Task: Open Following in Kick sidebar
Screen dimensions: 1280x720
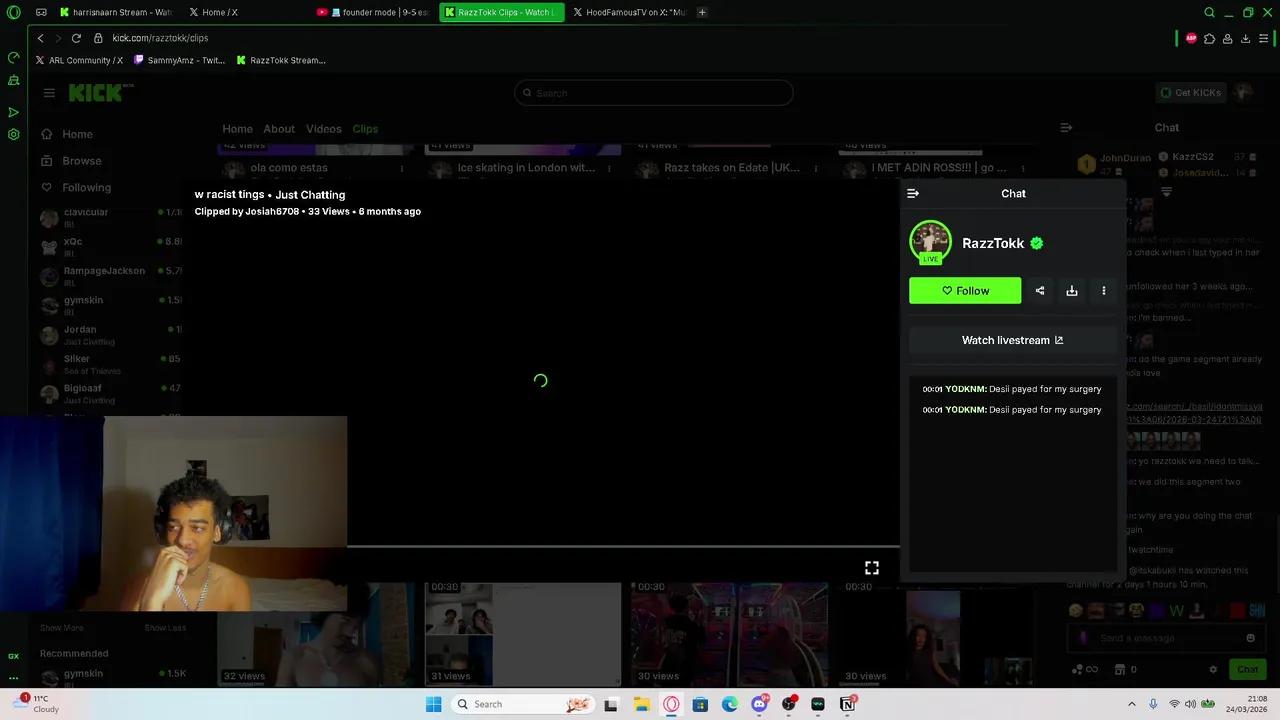Action: pyautogui.click(x=86, y=188)
